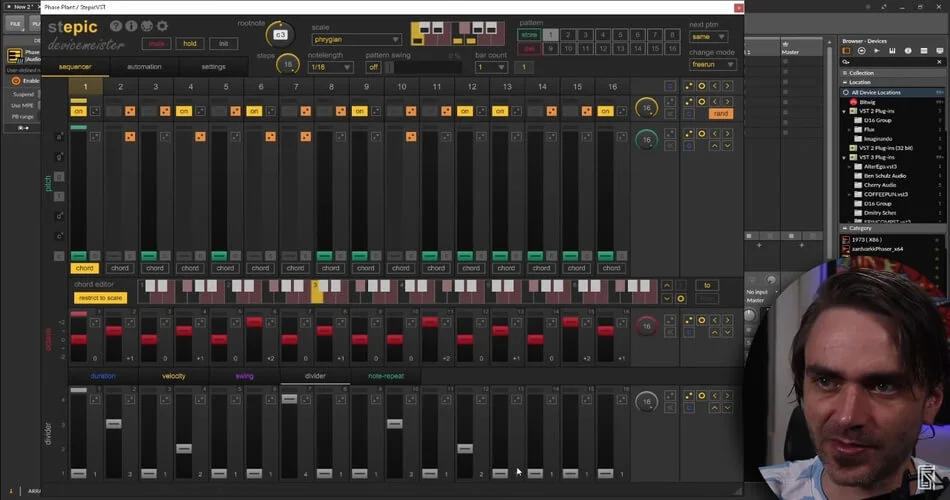Collapse VST 2 Plug-ins tree in browser
The image size is (950, 500).
click(845, 112)
